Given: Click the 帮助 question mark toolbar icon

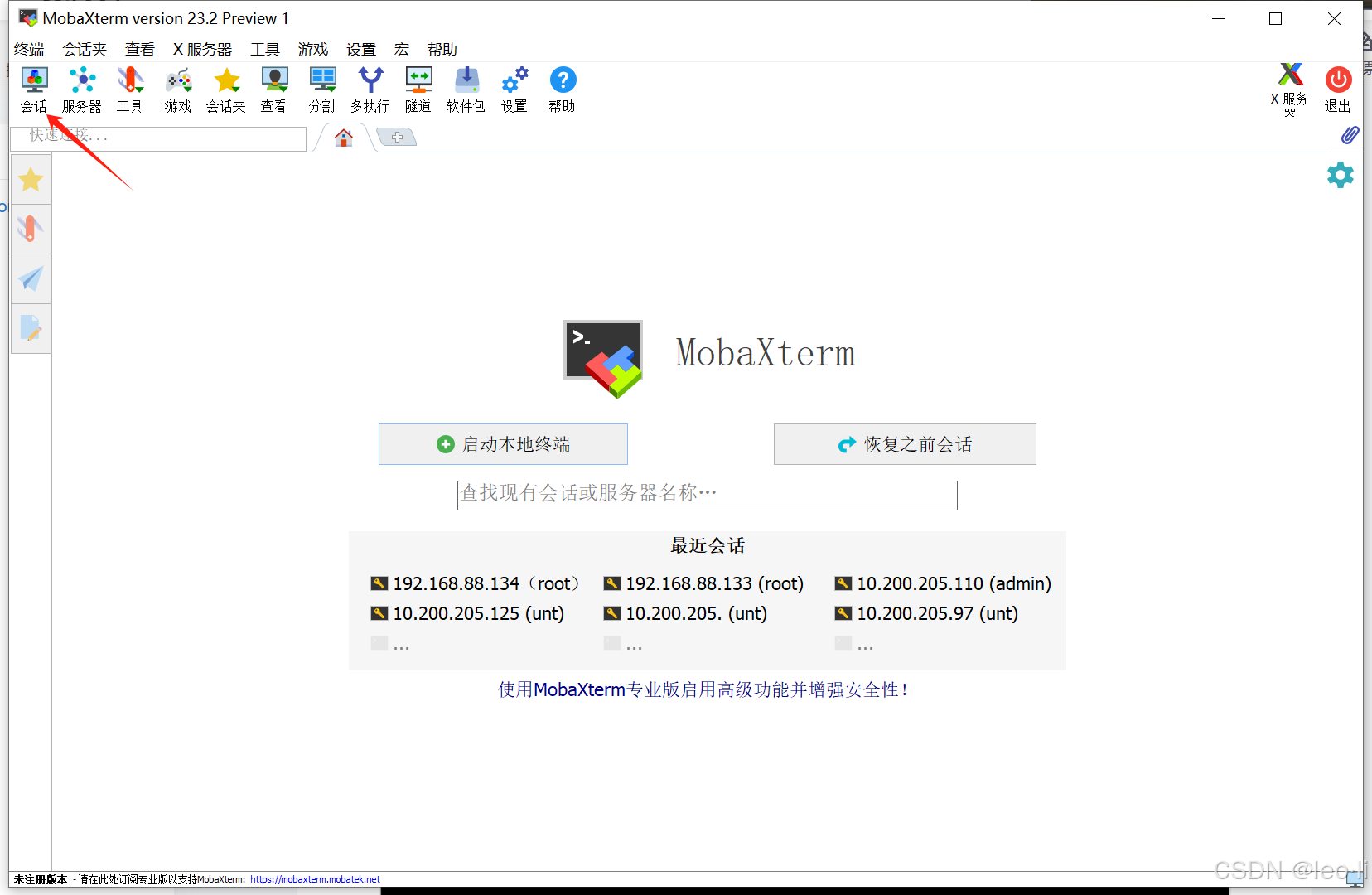Looking at the screenshot, I should 563,89.
